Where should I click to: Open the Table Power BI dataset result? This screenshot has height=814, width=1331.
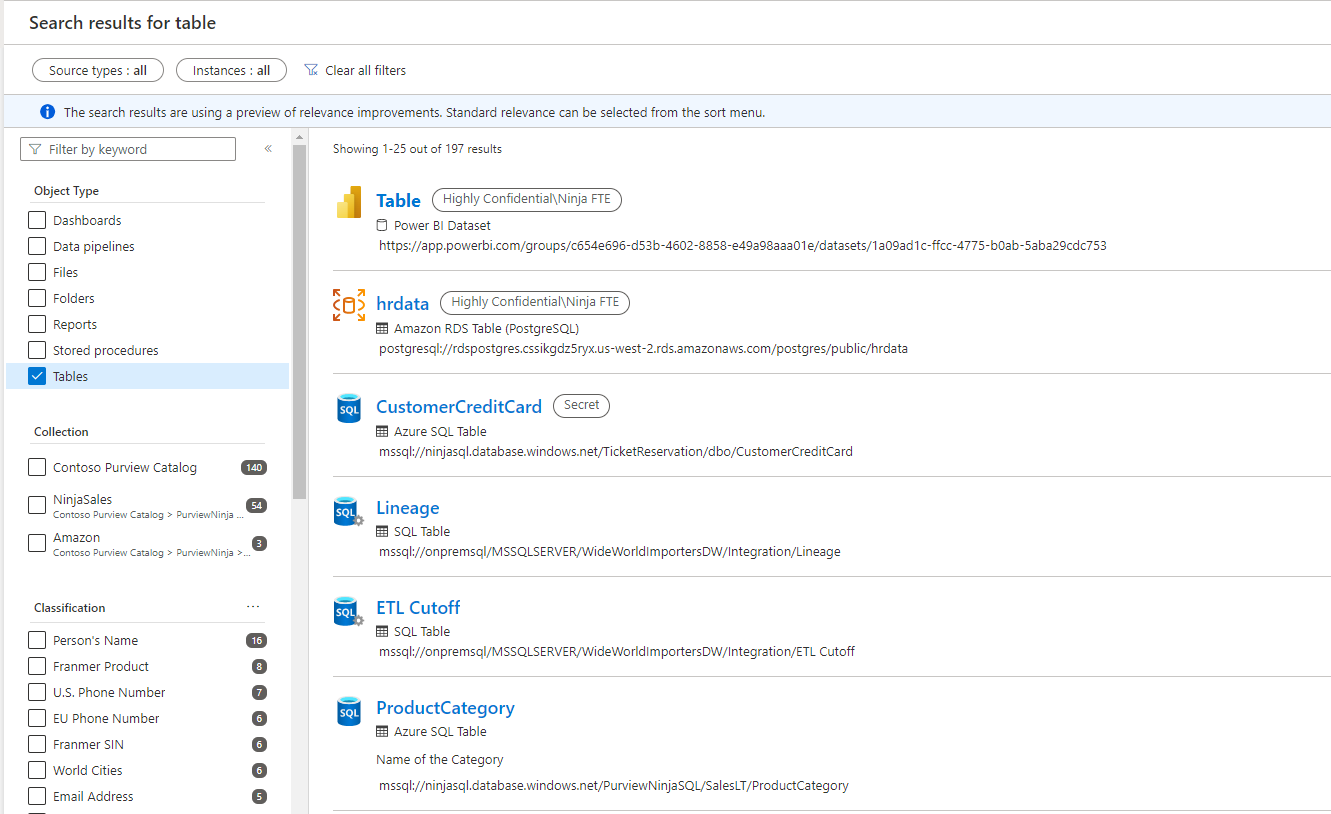pyautogui.click(x=398, y=201)
